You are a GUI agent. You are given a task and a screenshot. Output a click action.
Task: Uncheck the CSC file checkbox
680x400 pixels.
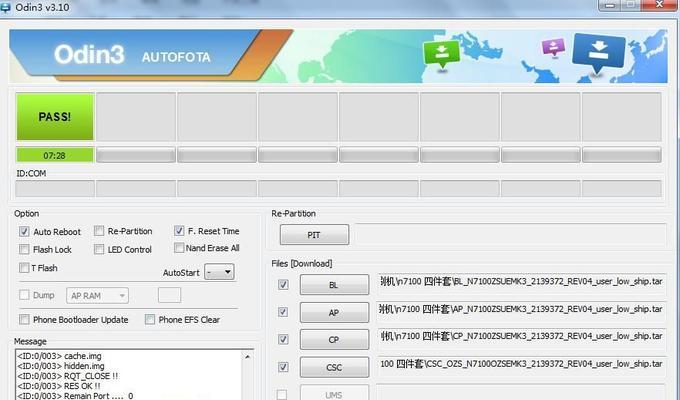tap(283, 367)
